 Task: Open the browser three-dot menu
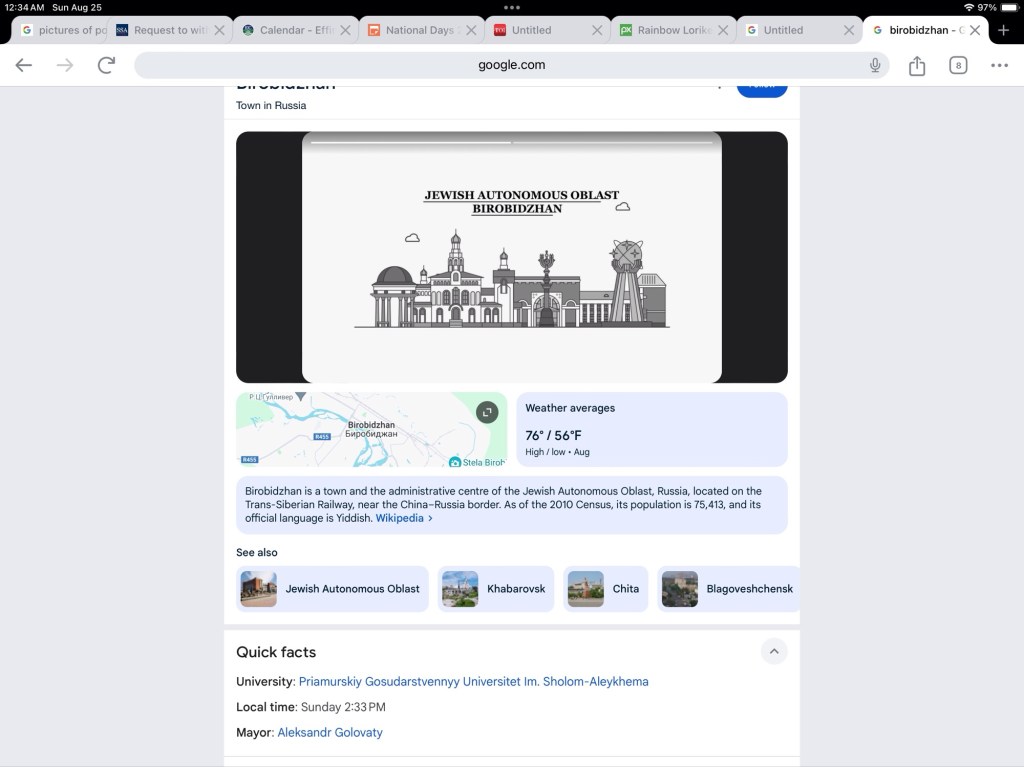pyautogui.click(x=999, y=65)
